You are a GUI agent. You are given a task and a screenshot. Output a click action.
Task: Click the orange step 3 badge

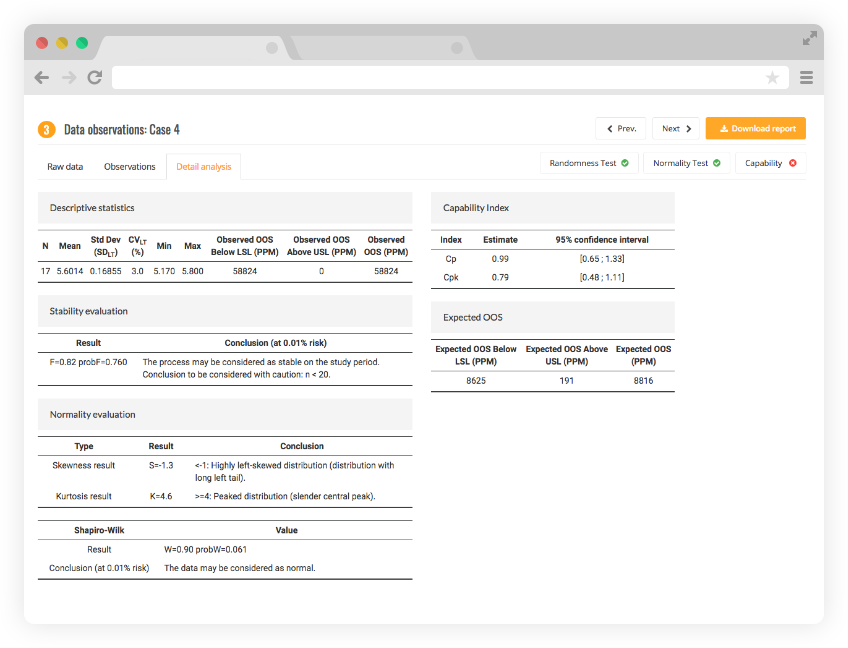pyautogui.click(x=47, y=130)
